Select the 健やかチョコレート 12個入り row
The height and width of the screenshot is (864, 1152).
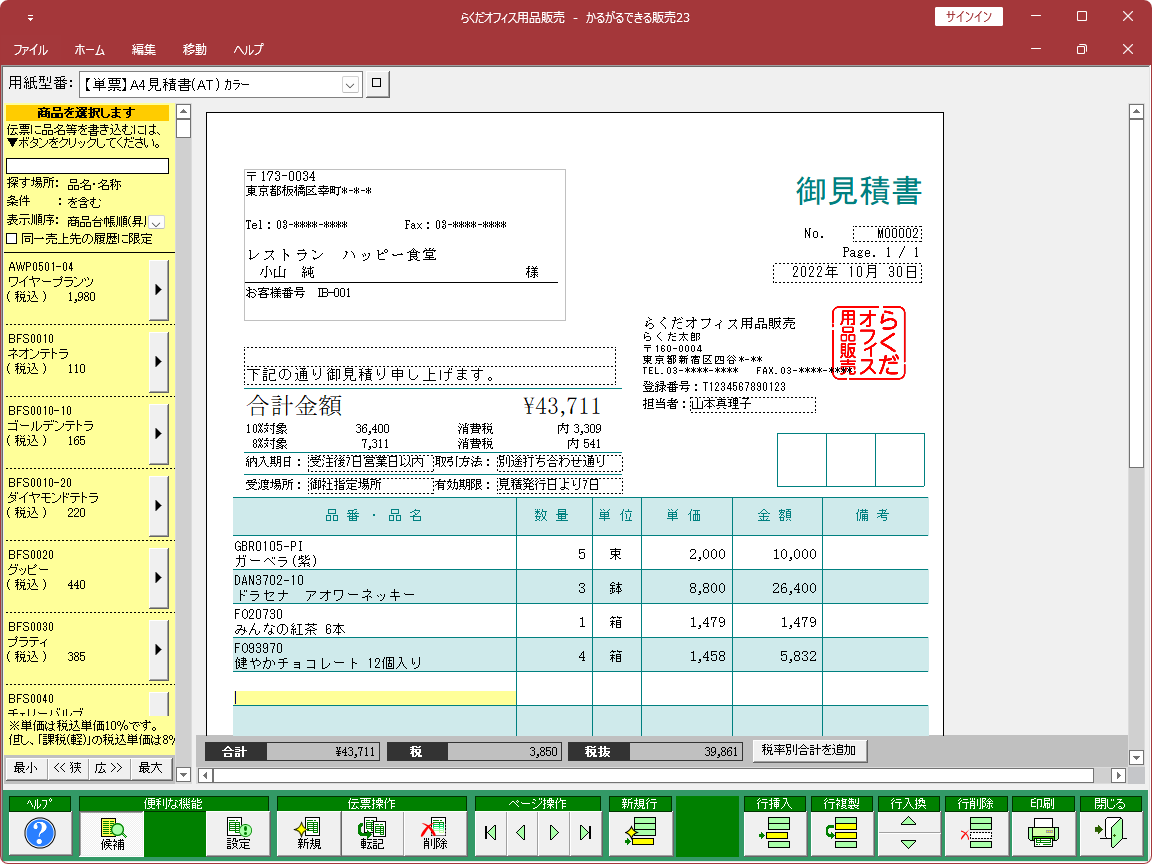(580, 655)
